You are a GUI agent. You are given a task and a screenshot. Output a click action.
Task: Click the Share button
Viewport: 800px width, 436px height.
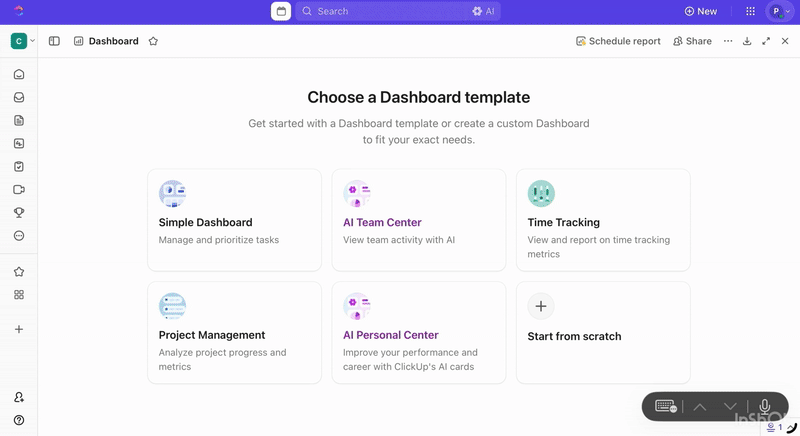tap(692, 41)
